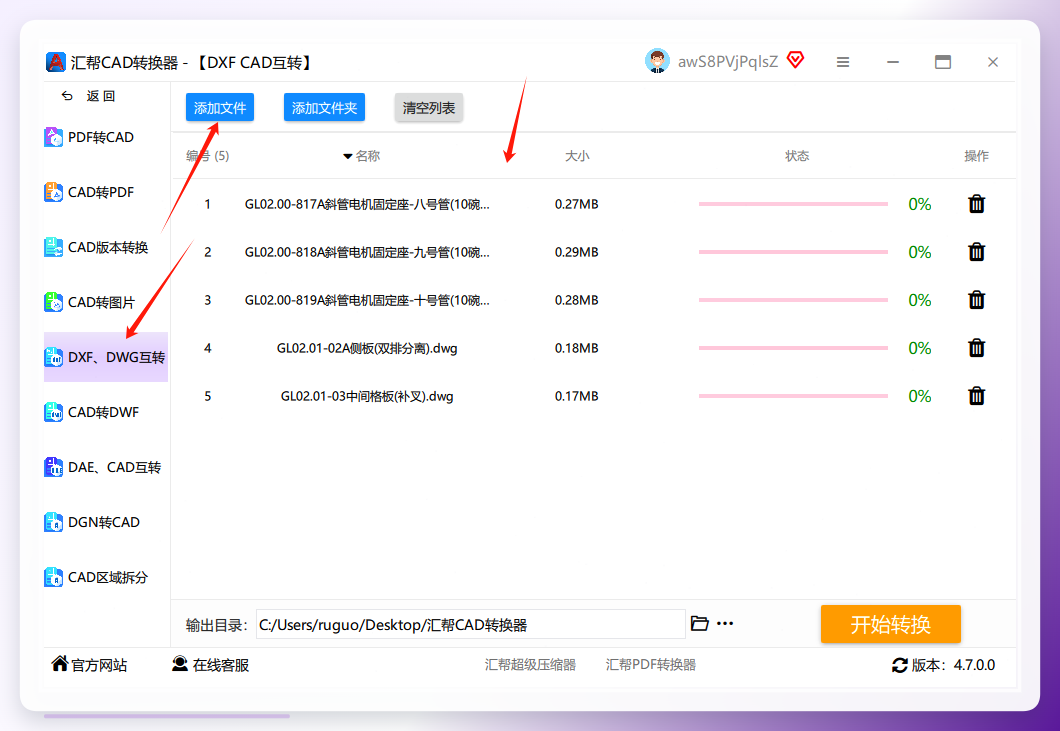Open 汇帮PDF转换器 link
The image size is (1060, 731).
tap(650, 665)
